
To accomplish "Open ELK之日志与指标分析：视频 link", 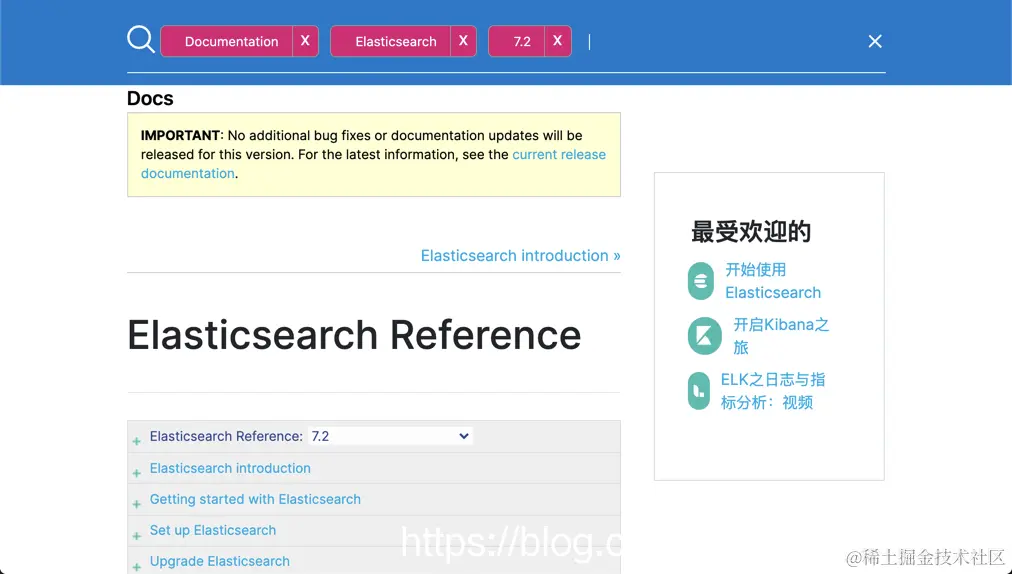I will [x=773, y=391].
